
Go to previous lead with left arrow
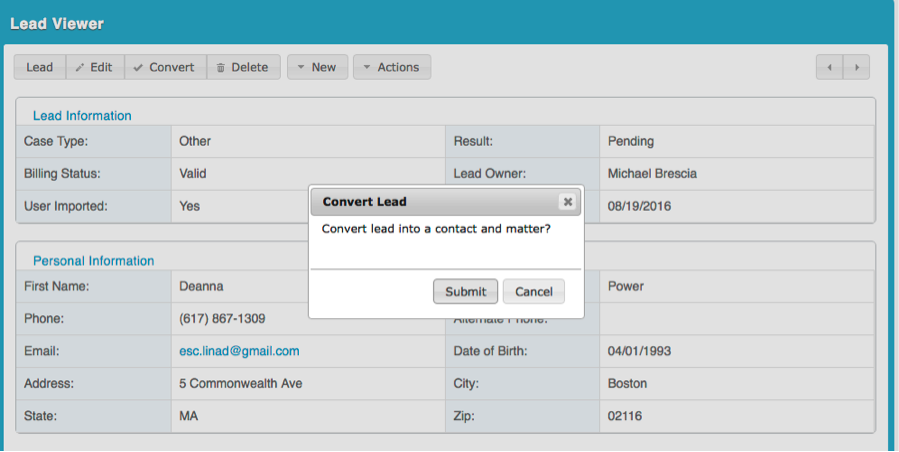tap(830, 67)
